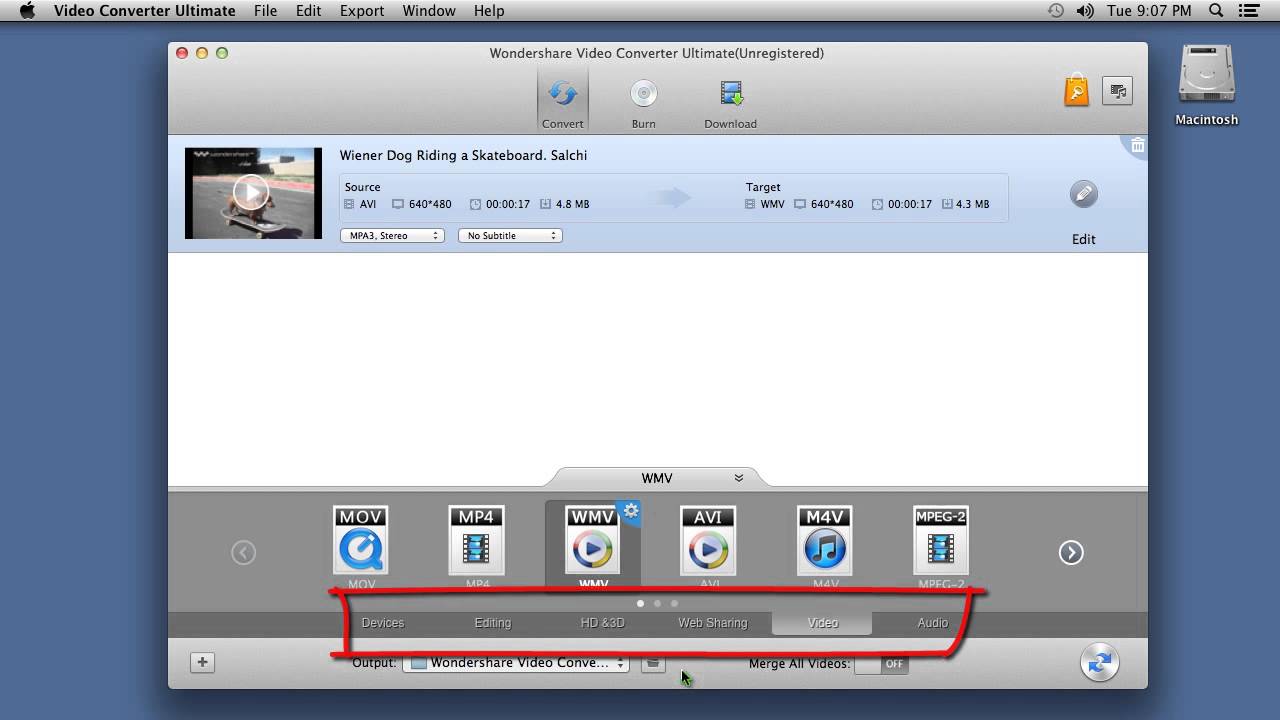Open output folder icon button
This screenshot has width=1280, height=720.
(x=653, y=663)
